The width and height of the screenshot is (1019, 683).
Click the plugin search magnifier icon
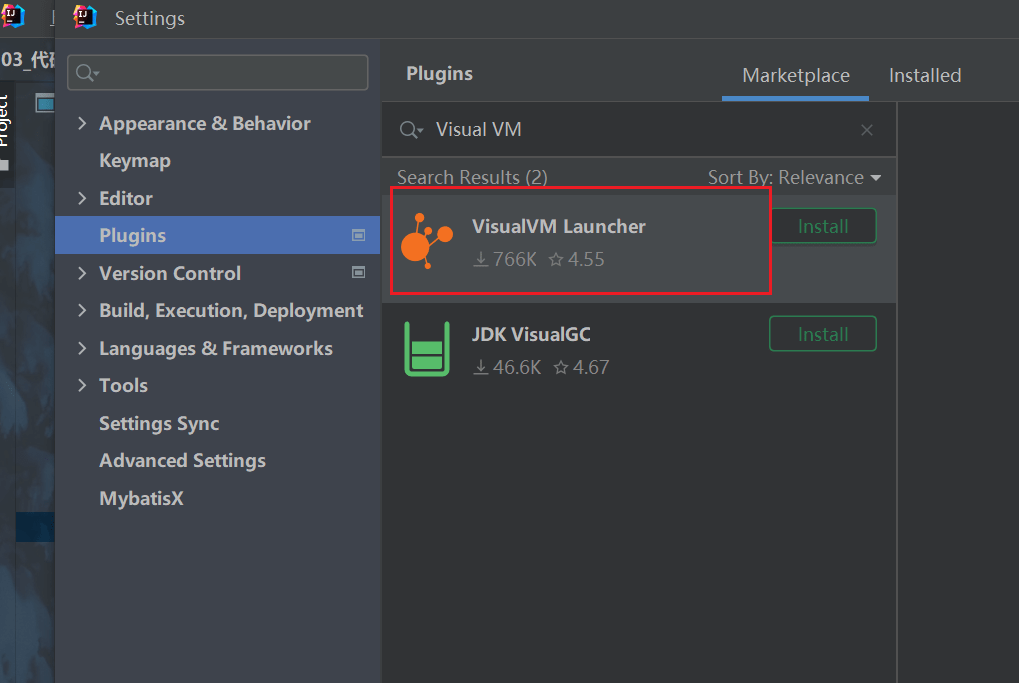point(411,130)
